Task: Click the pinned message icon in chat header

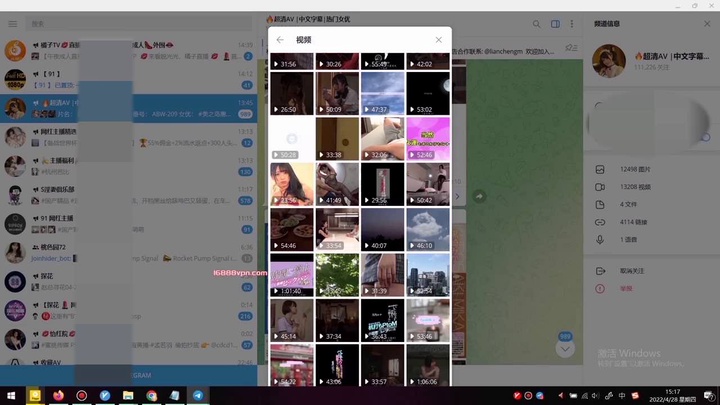Action: [x=571, y=46]
